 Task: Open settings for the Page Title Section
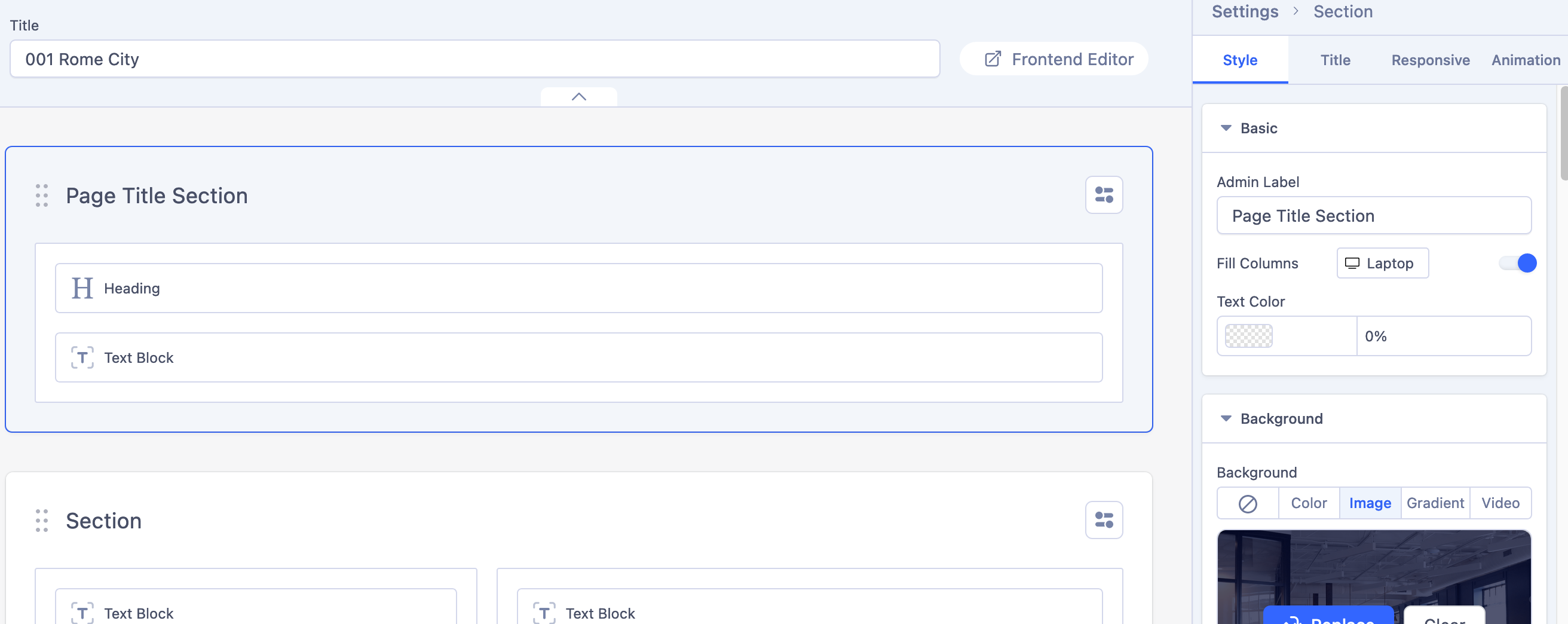tap(1104, 195)
